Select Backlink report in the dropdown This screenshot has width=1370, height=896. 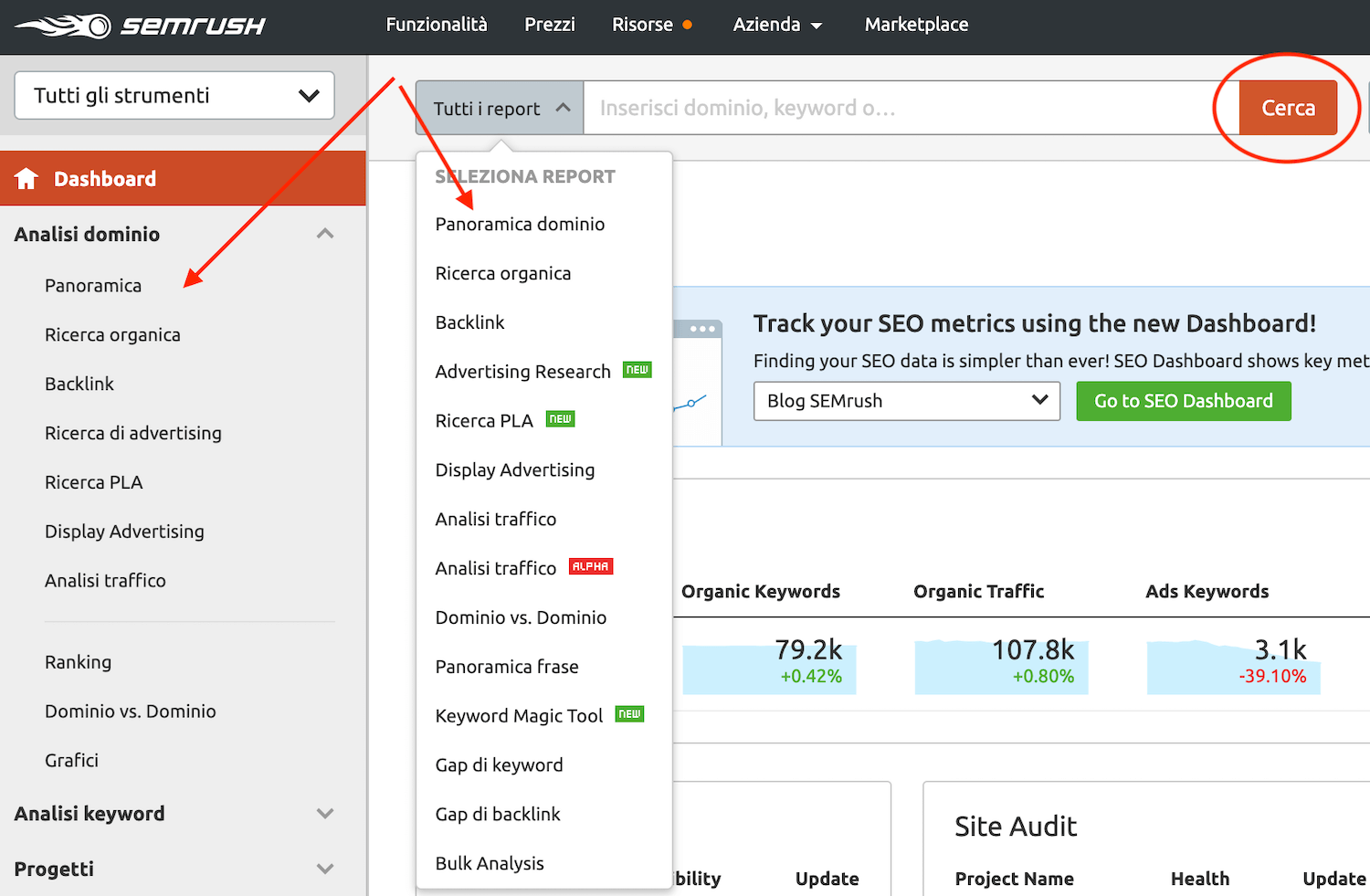click(469, 322)
